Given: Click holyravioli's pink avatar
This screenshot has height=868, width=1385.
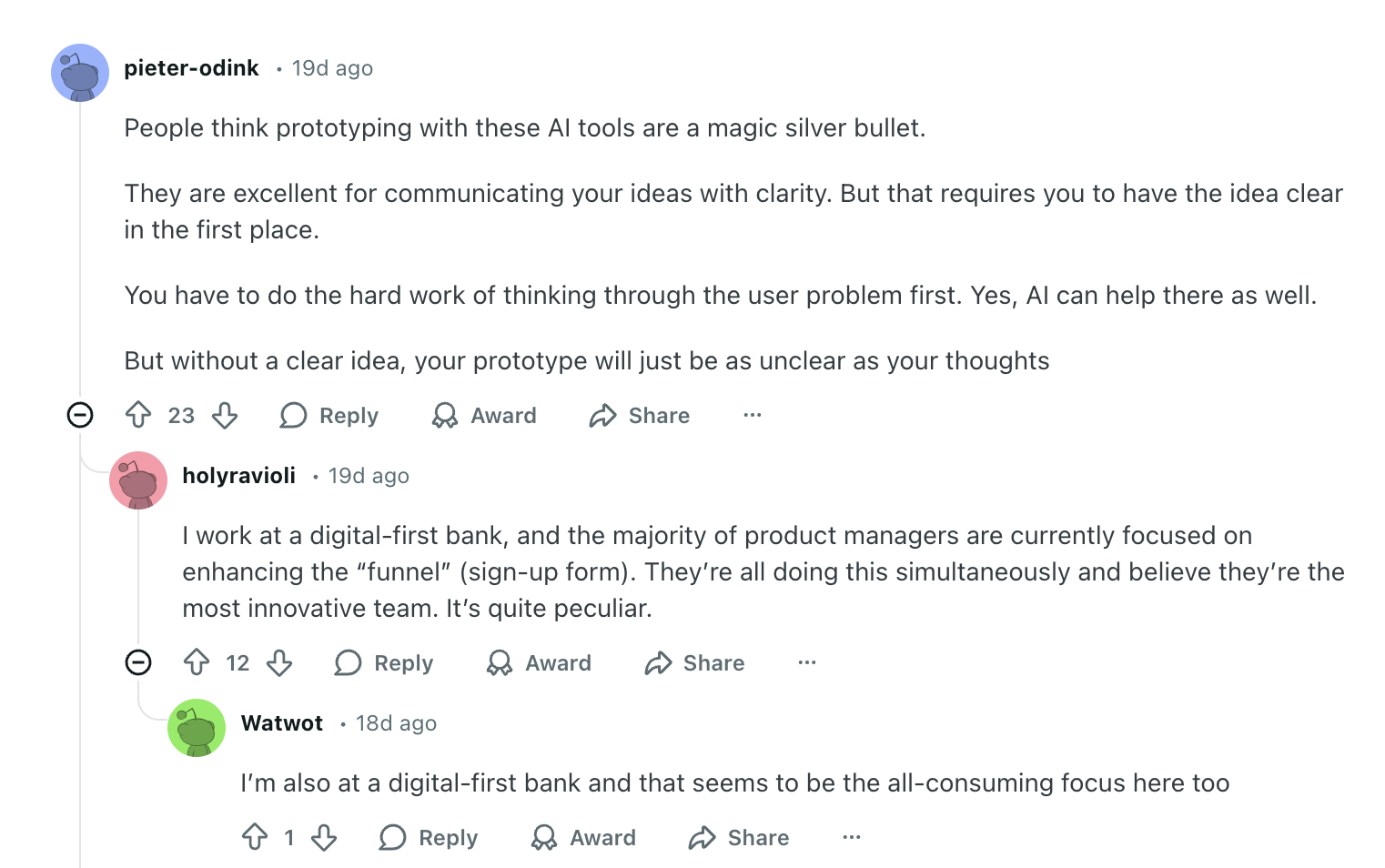Looking at the screenshot, I should tap(138, 480).
